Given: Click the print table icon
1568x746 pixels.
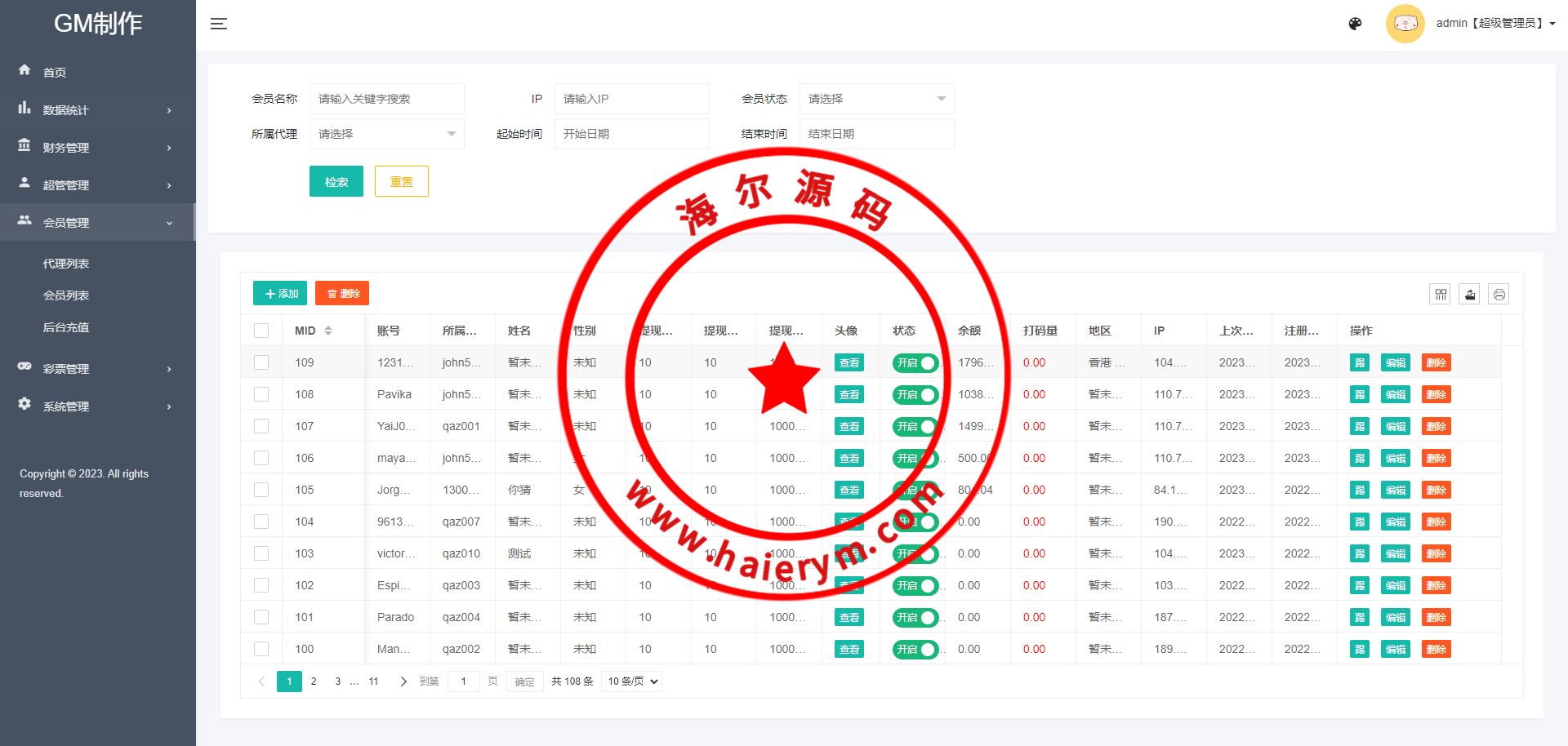Looking at the screenshot, I should (1499, 295).
